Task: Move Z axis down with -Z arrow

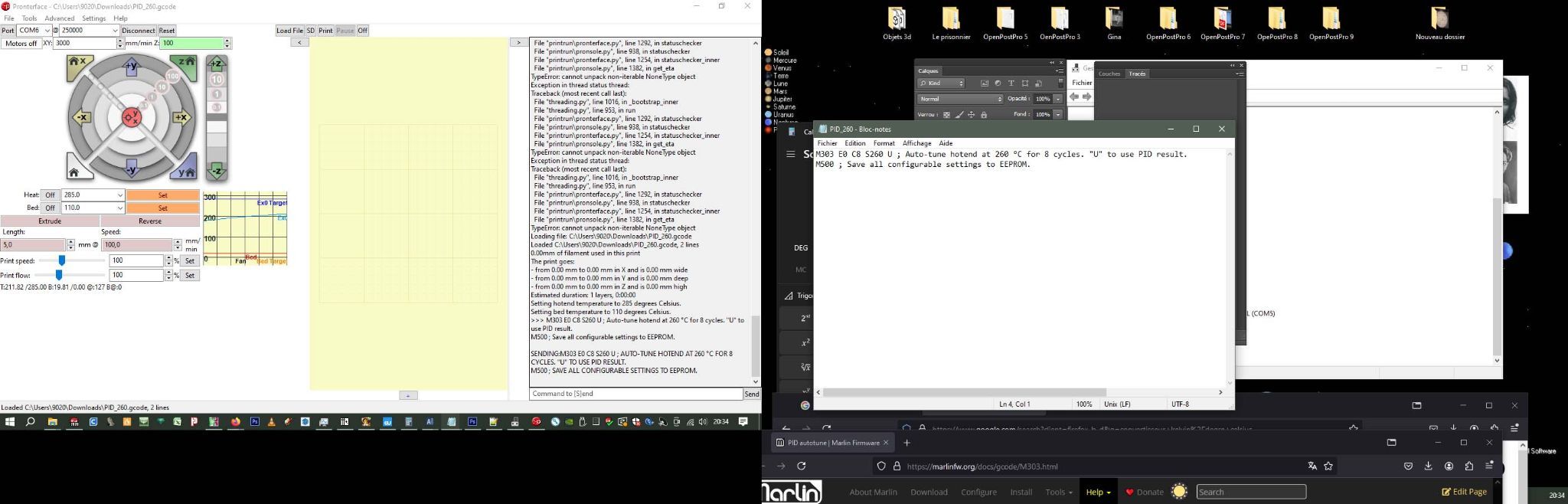Action: (x=217, y=171)
